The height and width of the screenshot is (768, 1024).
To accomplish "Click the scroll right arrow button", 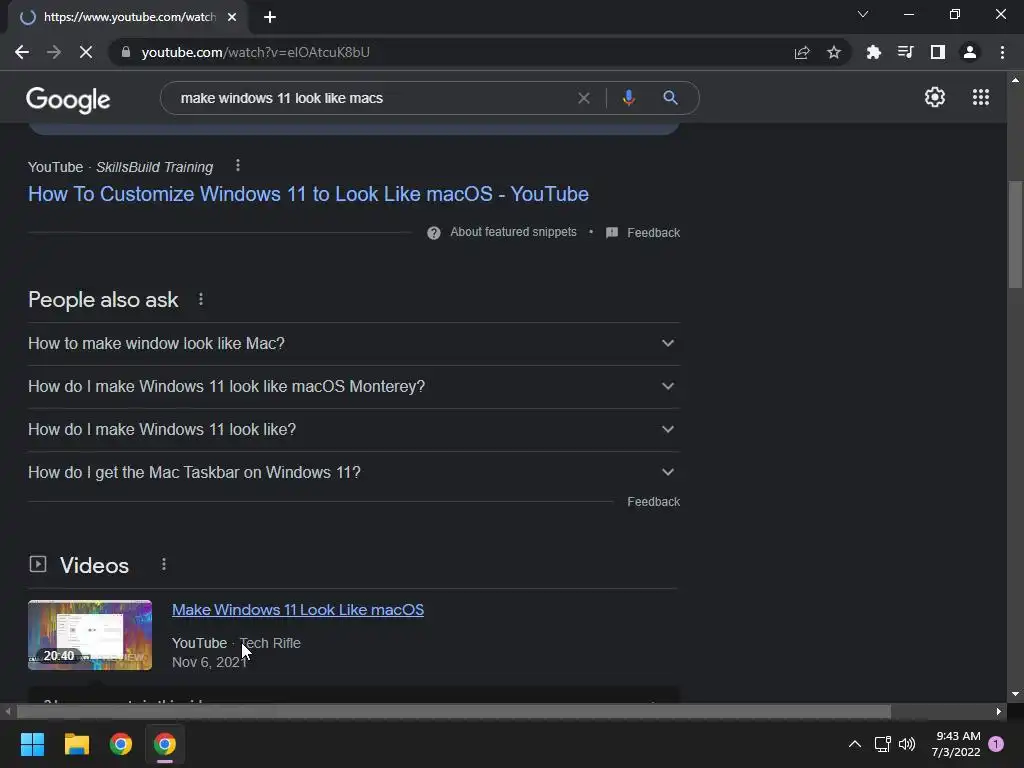I will click(999, 711).
